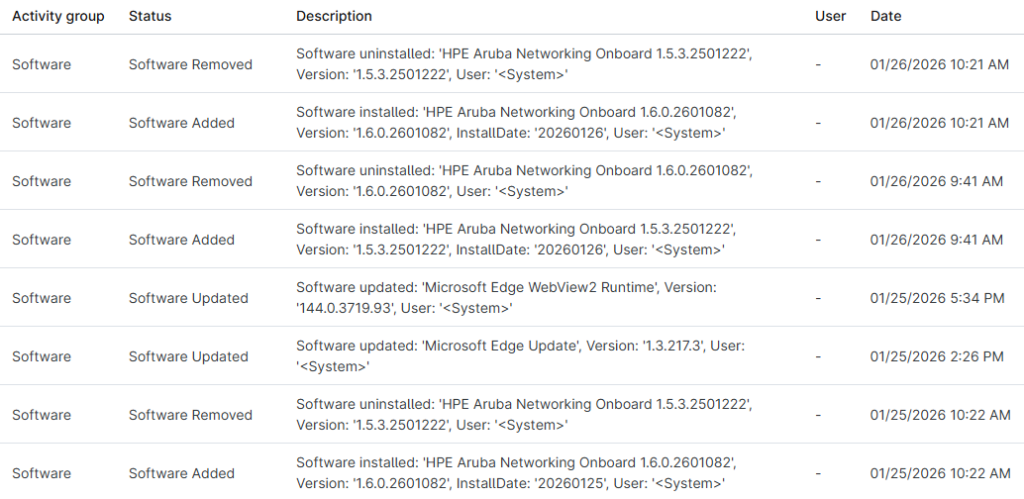Select the 01/26/2026 10:21 AM Software Added status

(x=181, y=123)
